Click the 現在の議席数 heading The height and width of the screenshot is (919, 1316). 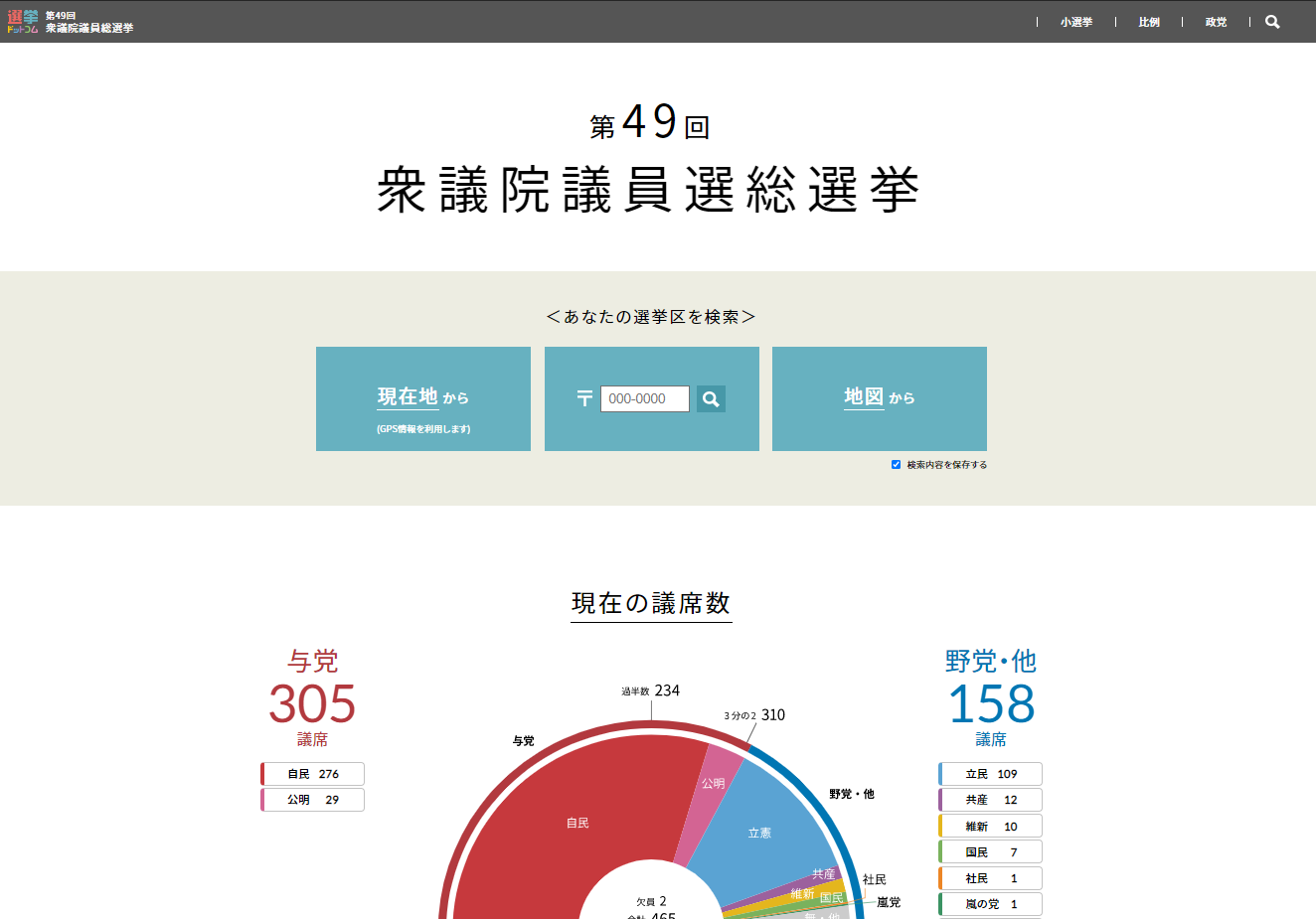coord(651,603)
